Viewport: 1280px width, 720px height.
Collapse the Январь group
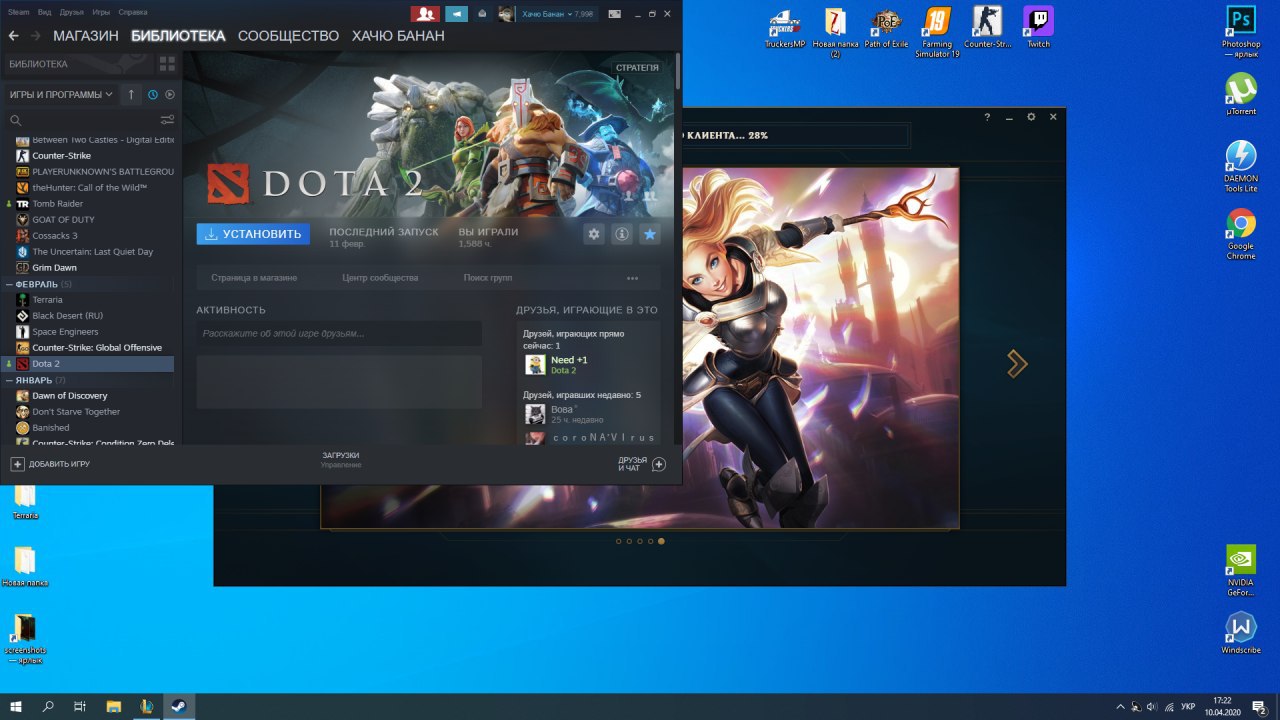[x=10, y=380]
